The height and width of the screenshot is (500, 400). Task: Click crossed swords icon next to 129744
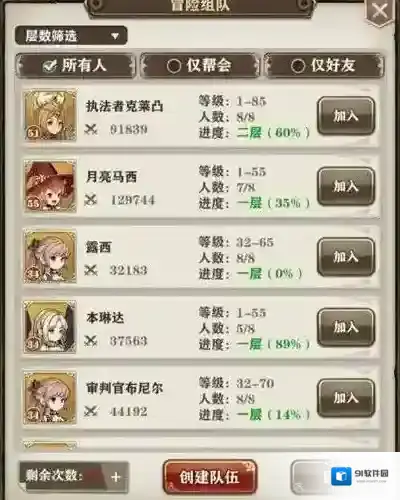(91, 200)
